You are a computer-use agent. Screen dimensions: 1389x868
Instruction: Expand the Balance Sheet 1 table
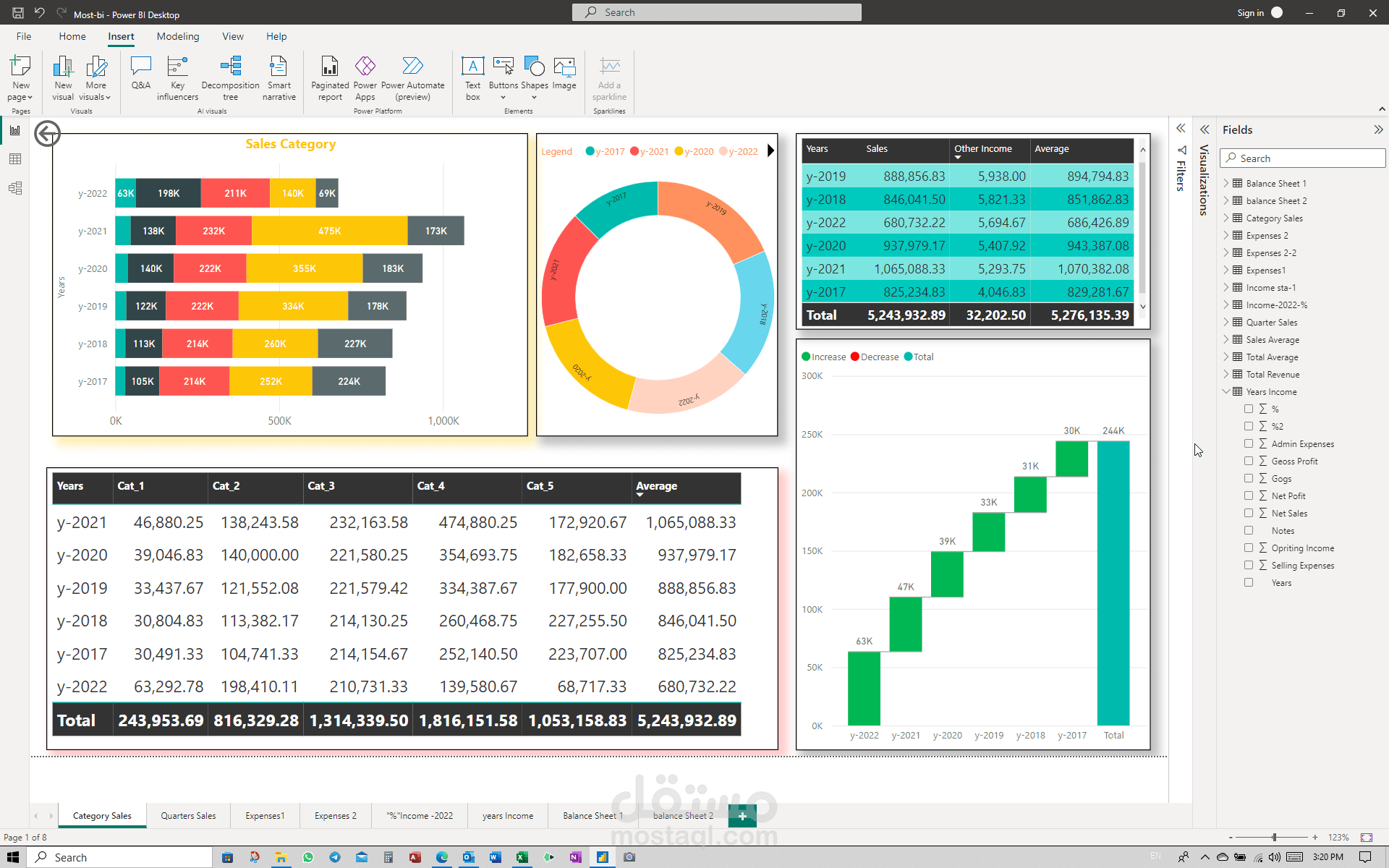(1226, 183)
